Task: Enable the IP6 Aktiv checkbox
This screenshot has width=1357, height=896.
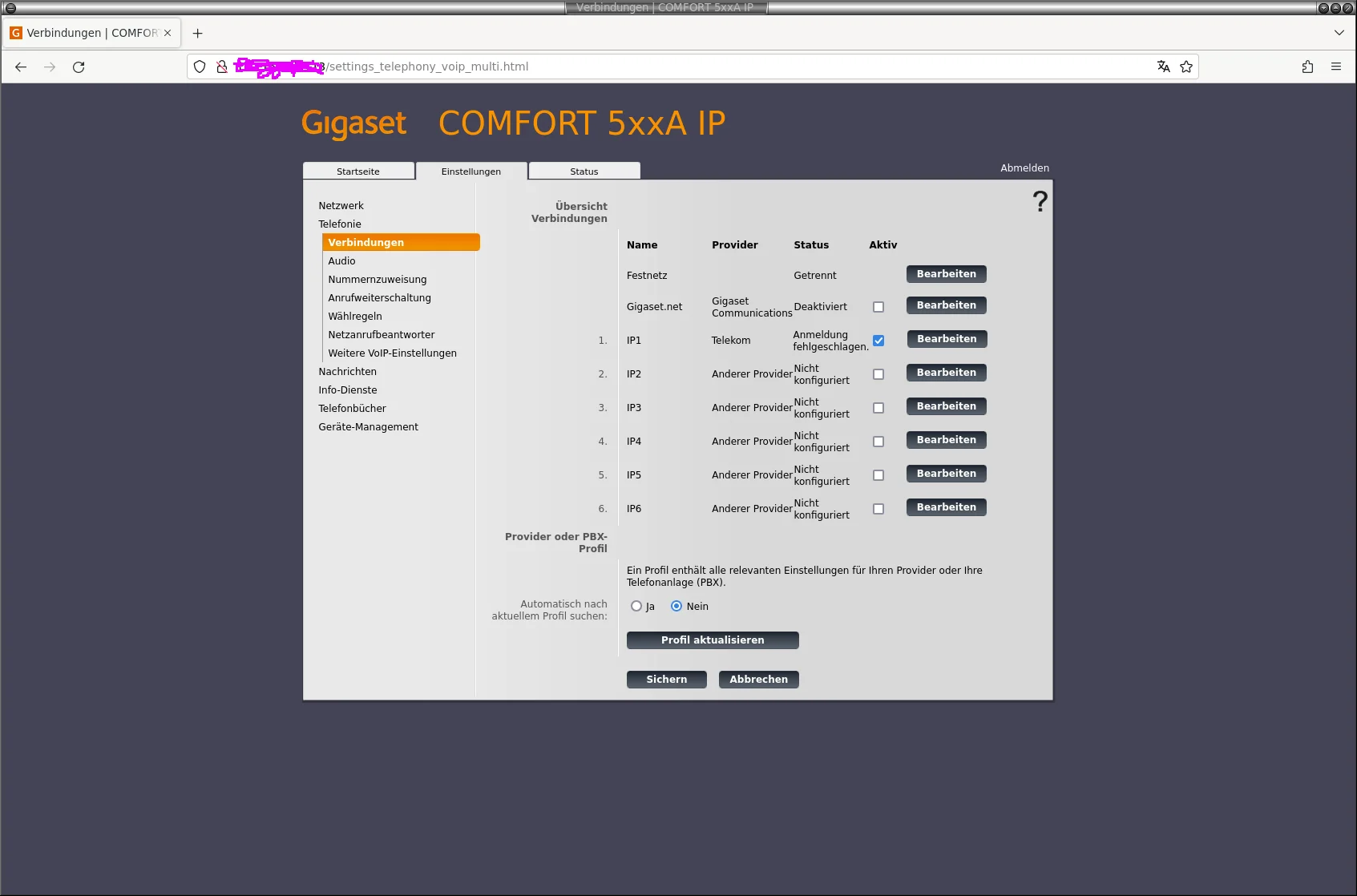Action: (x=878, y=509)
